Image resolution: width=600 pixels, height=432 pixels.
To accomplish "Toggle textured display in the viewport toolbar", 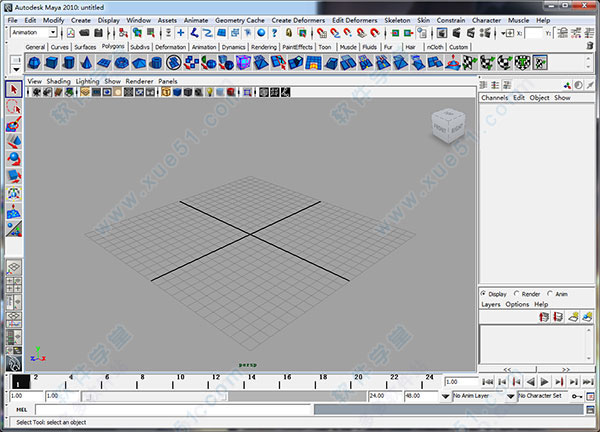I will (198, 92).
